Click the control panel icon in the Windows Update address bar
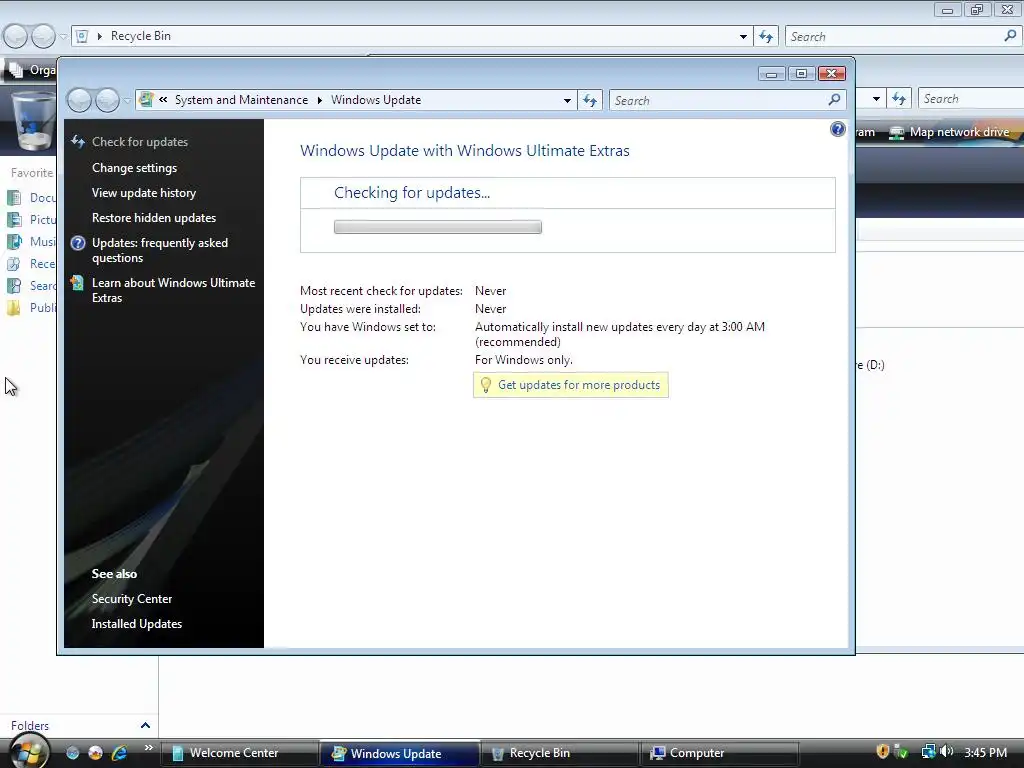The image size is (1024, 768). [x=146, y=99]
